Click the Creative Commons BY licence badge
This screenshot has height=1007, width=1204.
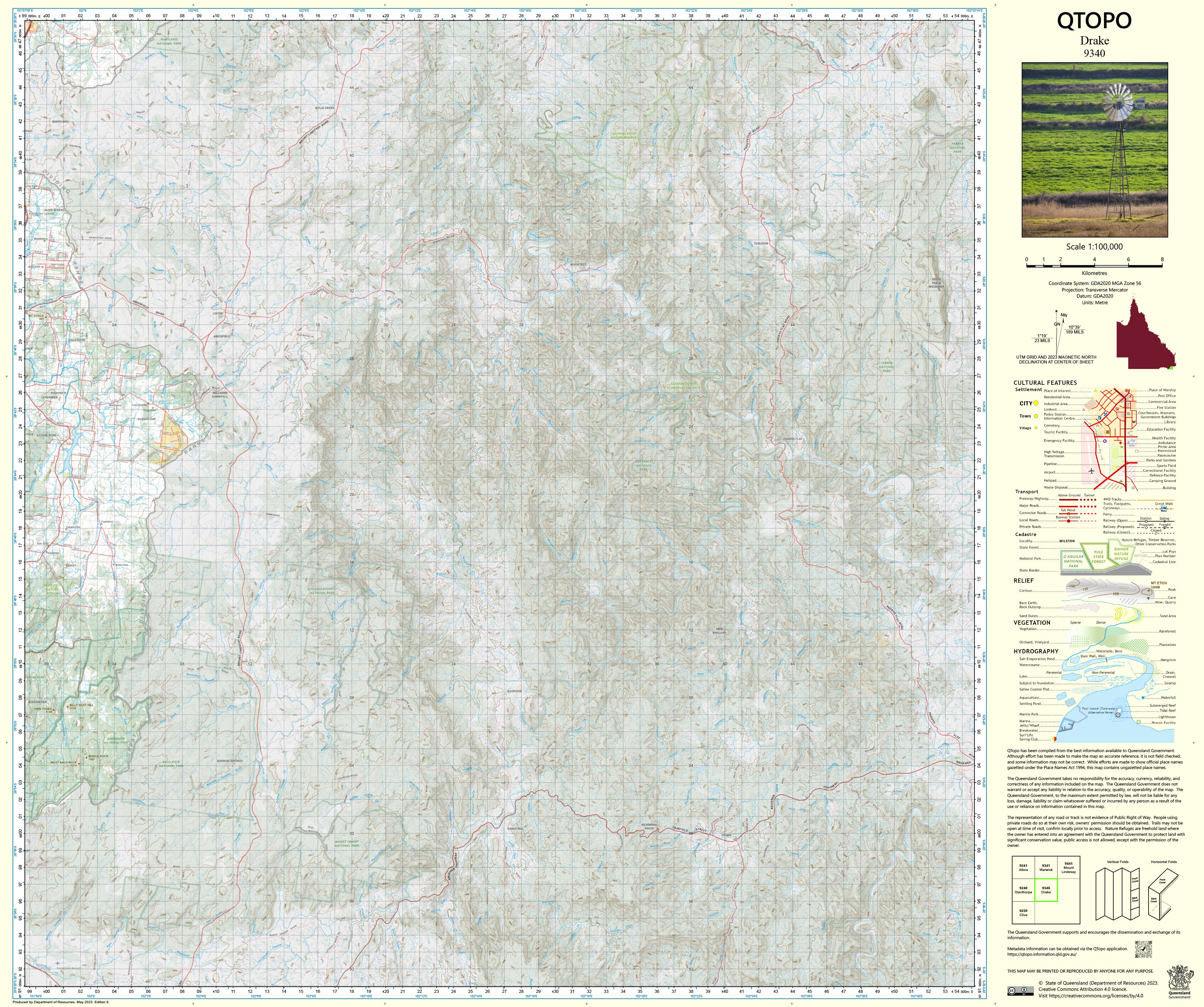coord(1021,991)
